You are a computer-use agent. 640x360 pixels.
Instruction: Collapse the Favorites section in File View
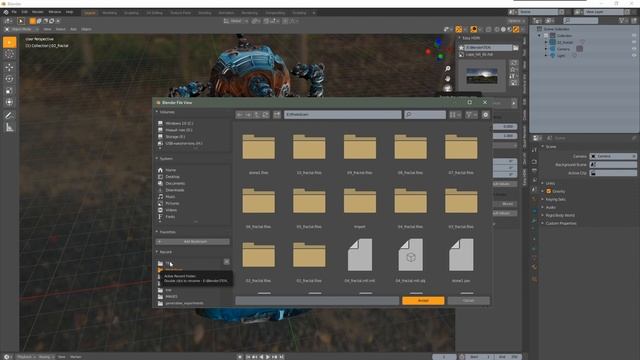[157, 232]
